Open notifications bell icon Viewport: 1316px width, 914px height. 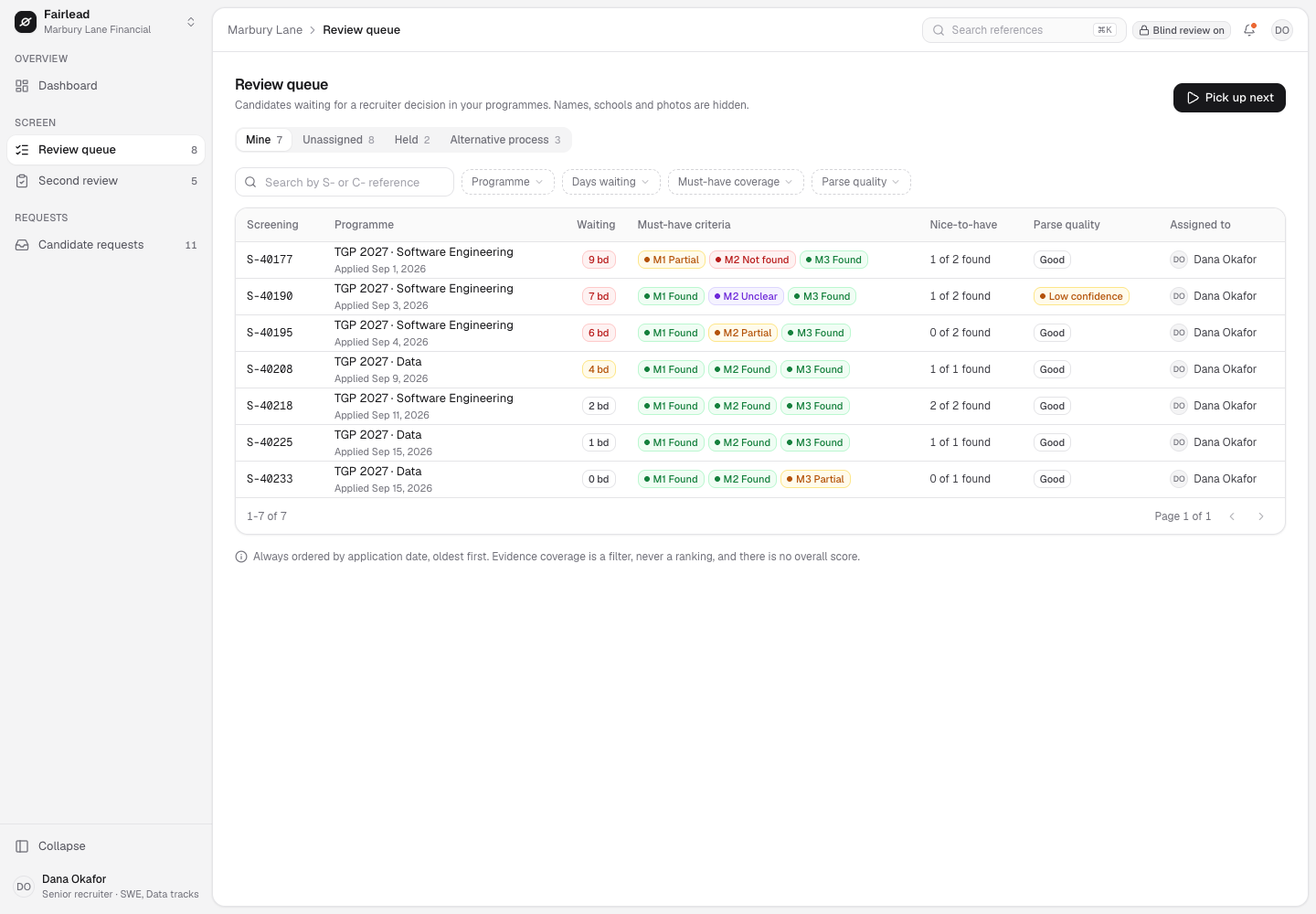(1249, 30)
